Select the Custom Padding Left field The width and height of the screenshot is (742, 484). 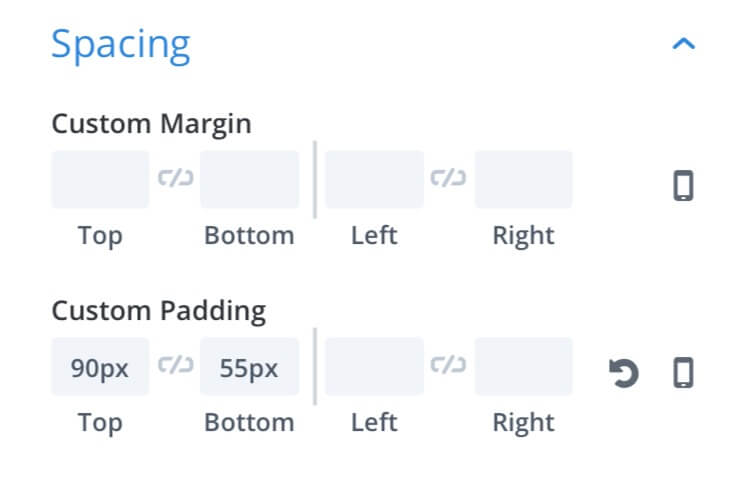click(x=374, y=366)
